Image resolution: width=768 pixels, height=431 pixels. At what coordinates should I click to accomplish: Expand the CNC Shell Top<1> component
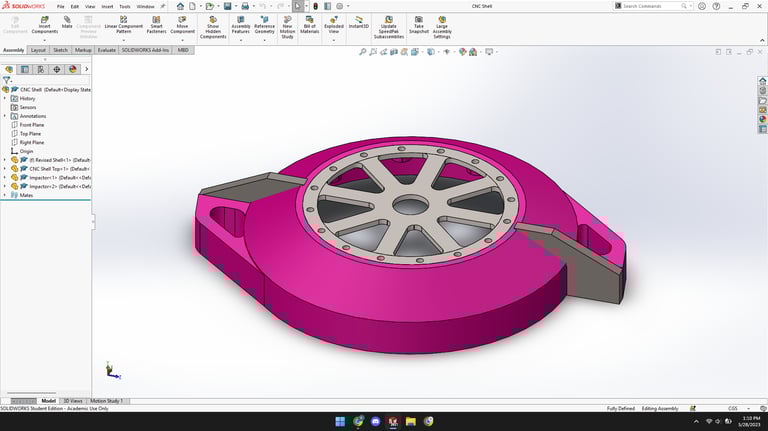5,169
